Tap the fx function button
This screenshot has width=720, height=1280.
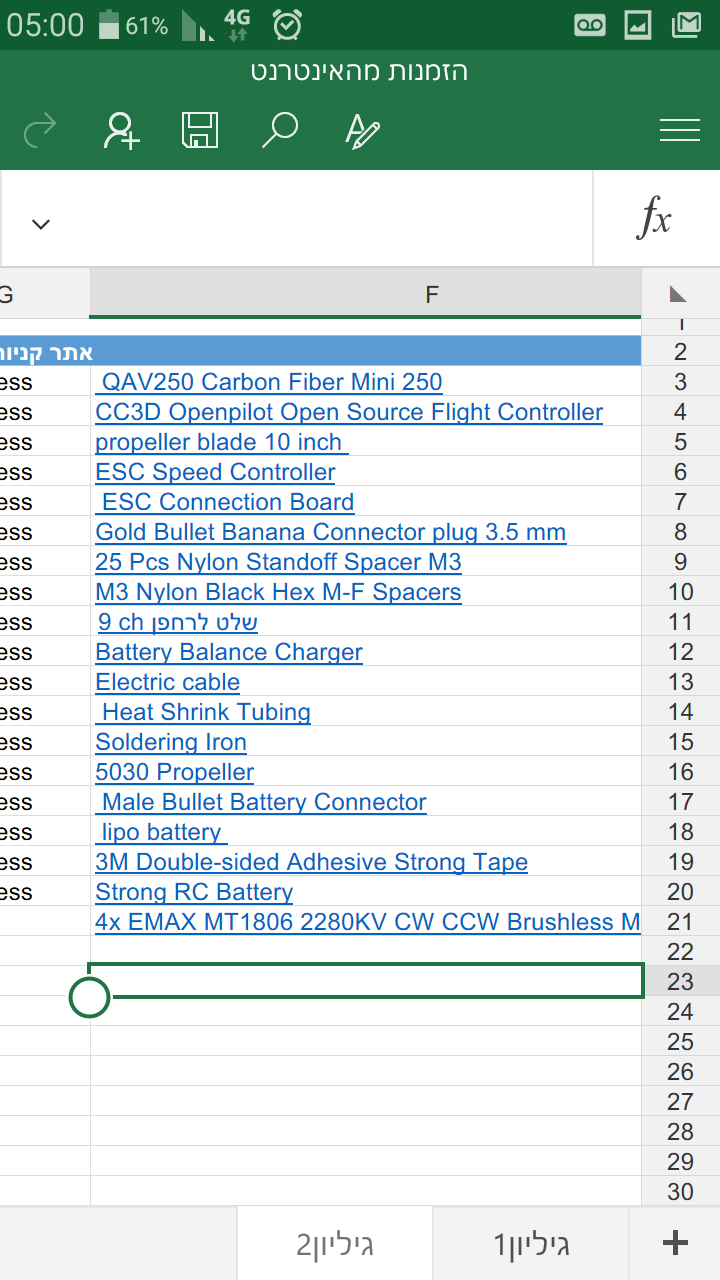(x=655, y=218)
